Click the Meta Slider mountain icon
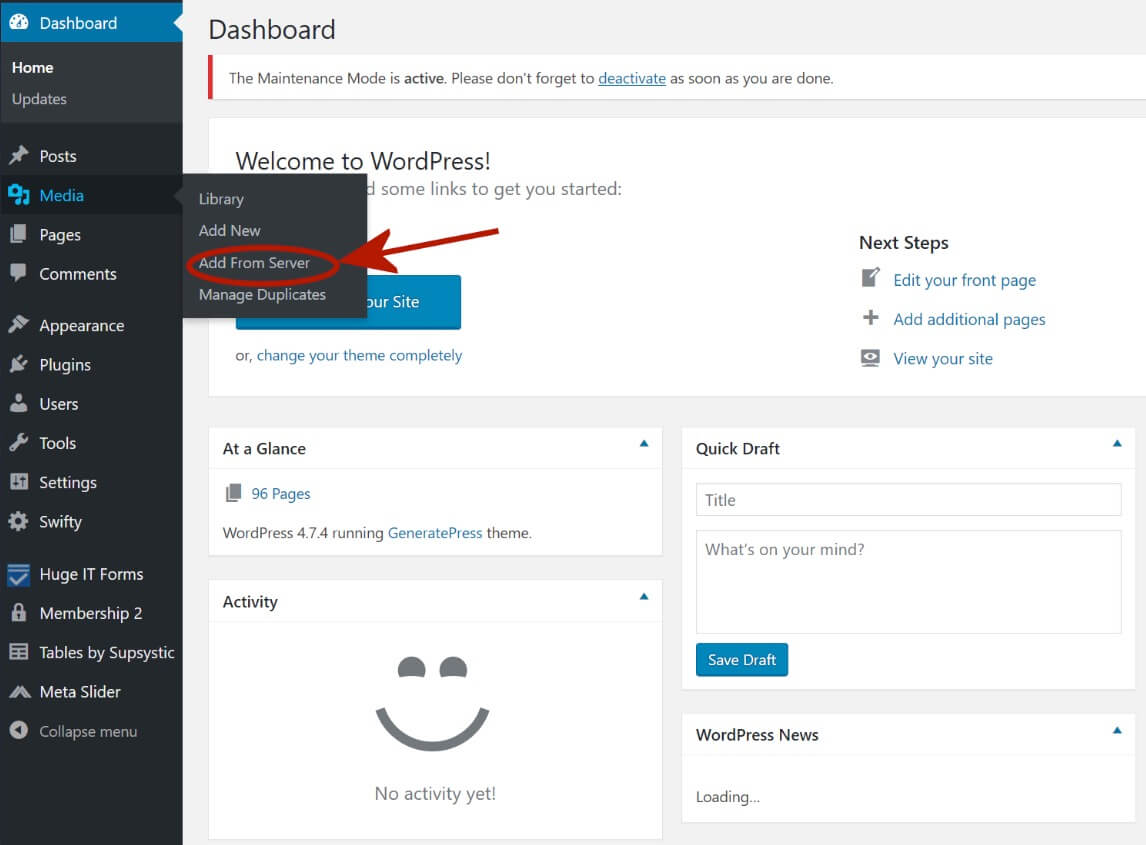The width and height of the screenshot is (1146, 845). [20, 691]
